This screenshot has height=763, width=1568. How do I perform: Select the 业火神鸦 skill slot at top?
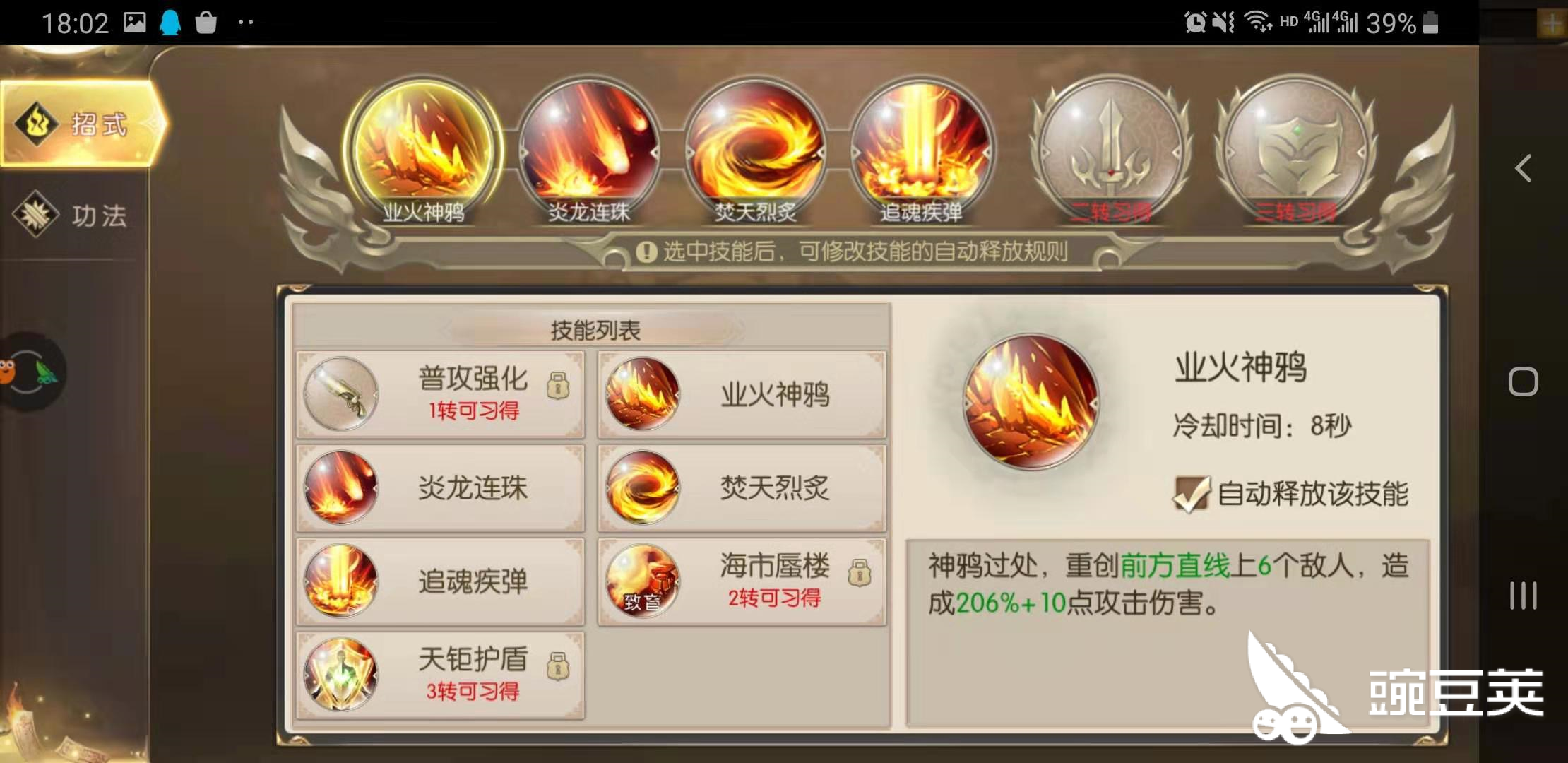click(422, 150)
